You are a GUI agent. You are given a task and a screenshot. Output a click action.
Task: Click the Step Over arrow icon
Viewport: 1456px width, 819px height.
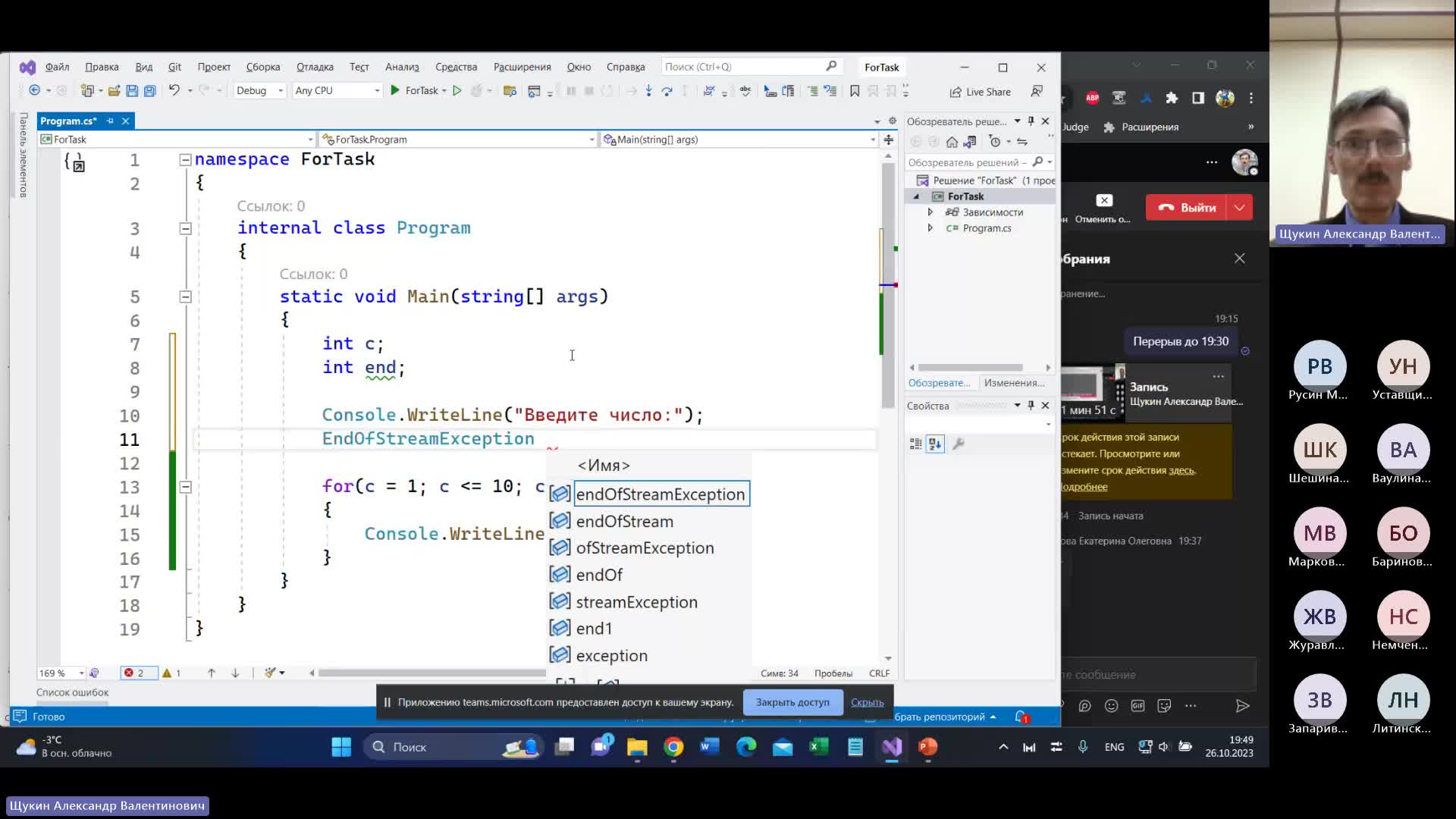pos(667,91)
